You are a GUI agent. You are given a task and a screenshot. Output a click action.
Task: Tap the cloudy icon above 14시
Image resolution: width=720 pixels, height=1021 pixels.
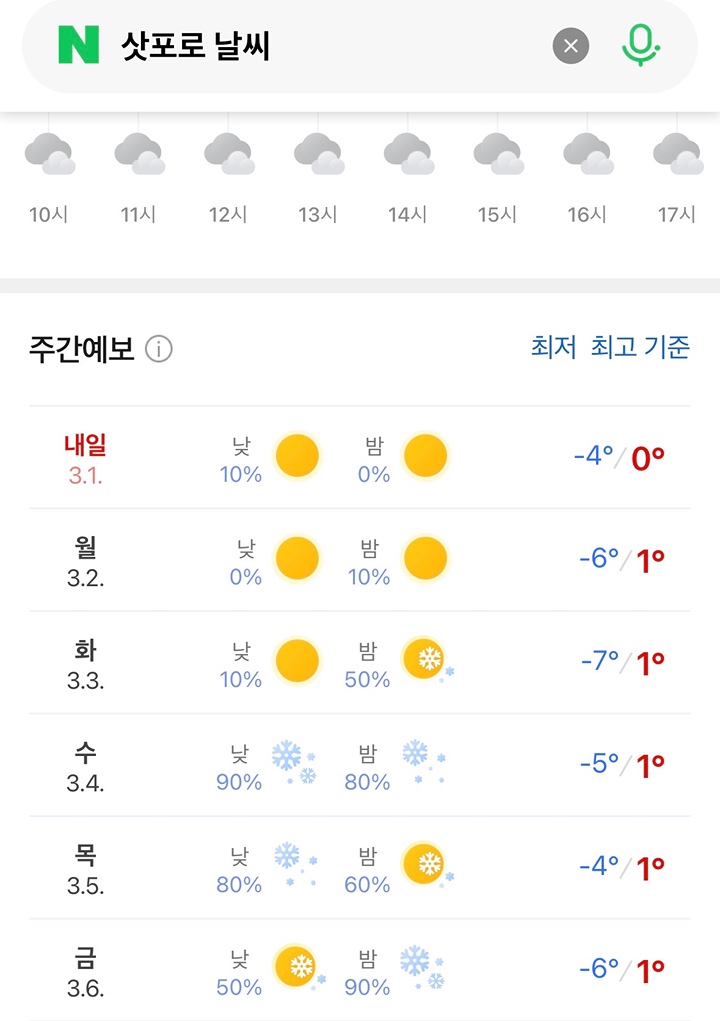click(408, 154)
